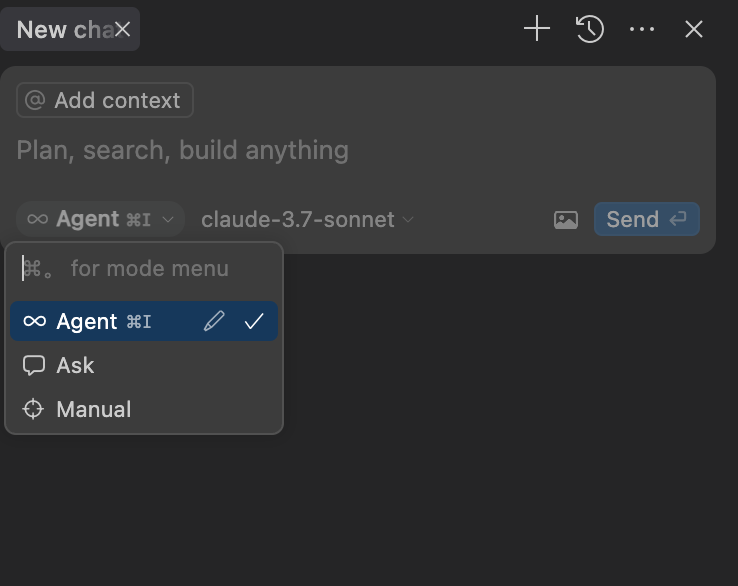Image resolution: width=738 pixels, height=586 pixels.
Task: Switch to the New chat tab
Action: [60, 30]
